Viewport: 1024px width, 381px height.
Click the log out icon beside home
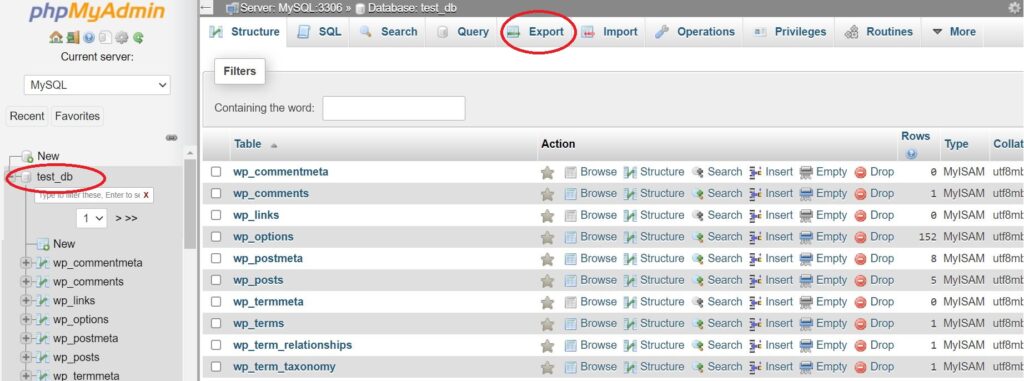(72, 38)
